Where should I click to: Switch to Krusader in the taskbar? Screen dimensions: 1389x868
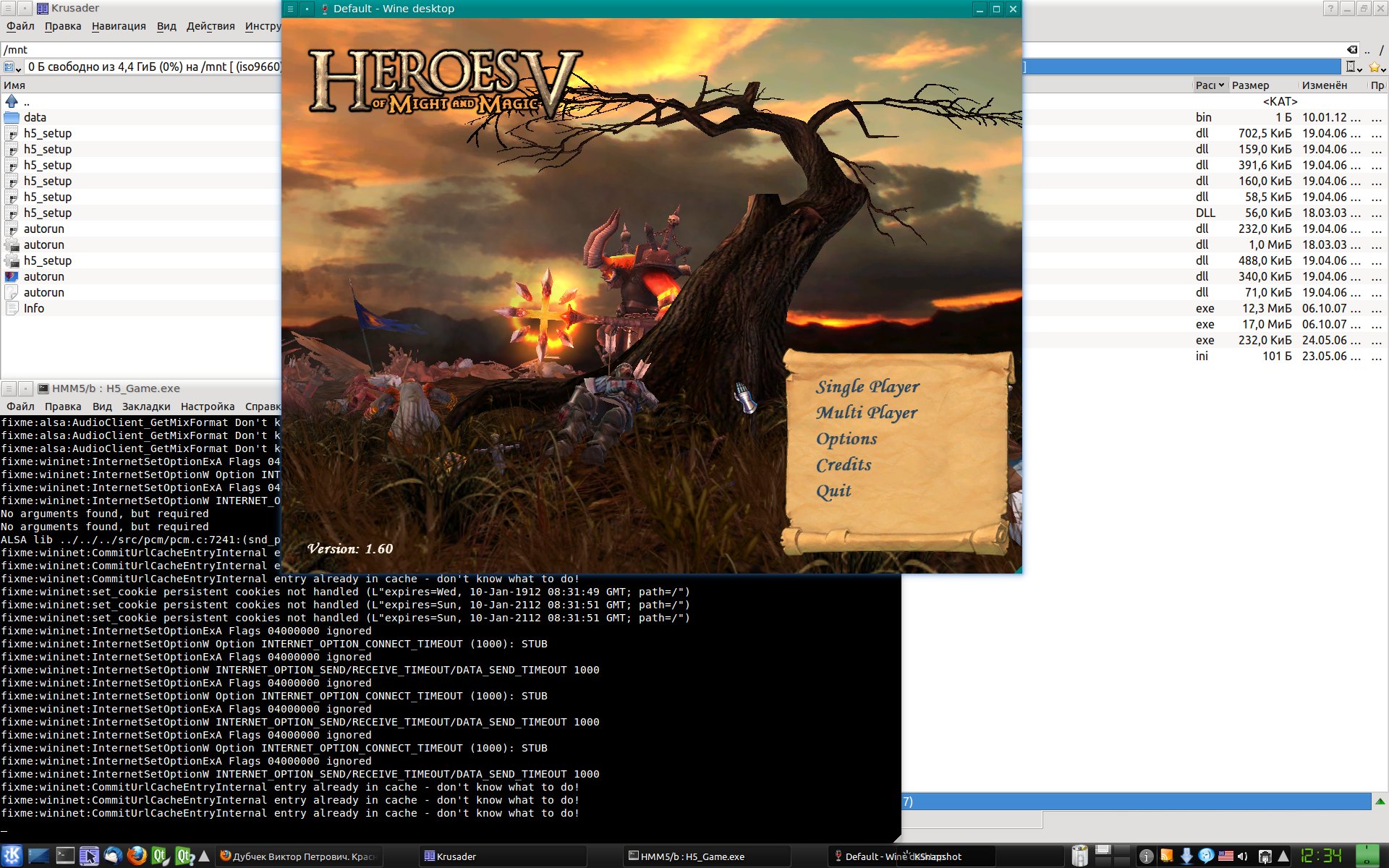point(457,856)
